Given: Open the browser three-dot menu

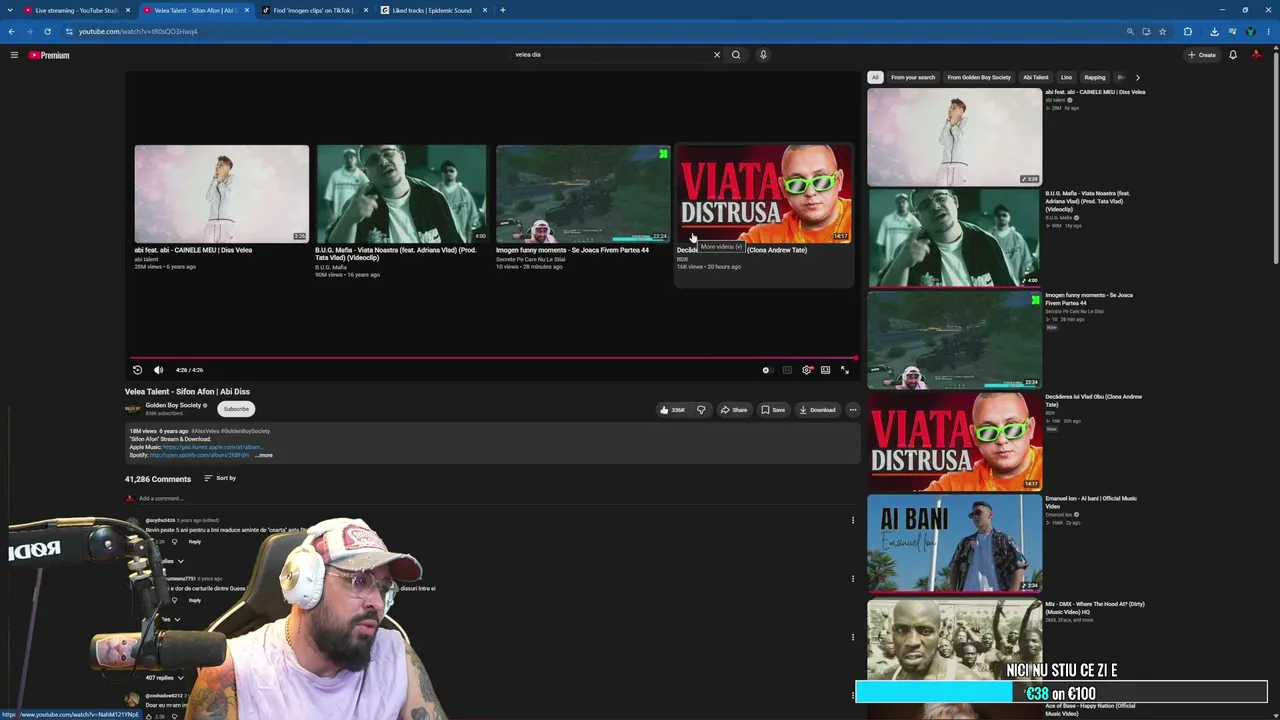Looking at the screenshot, I should [x=1270, y=31].
